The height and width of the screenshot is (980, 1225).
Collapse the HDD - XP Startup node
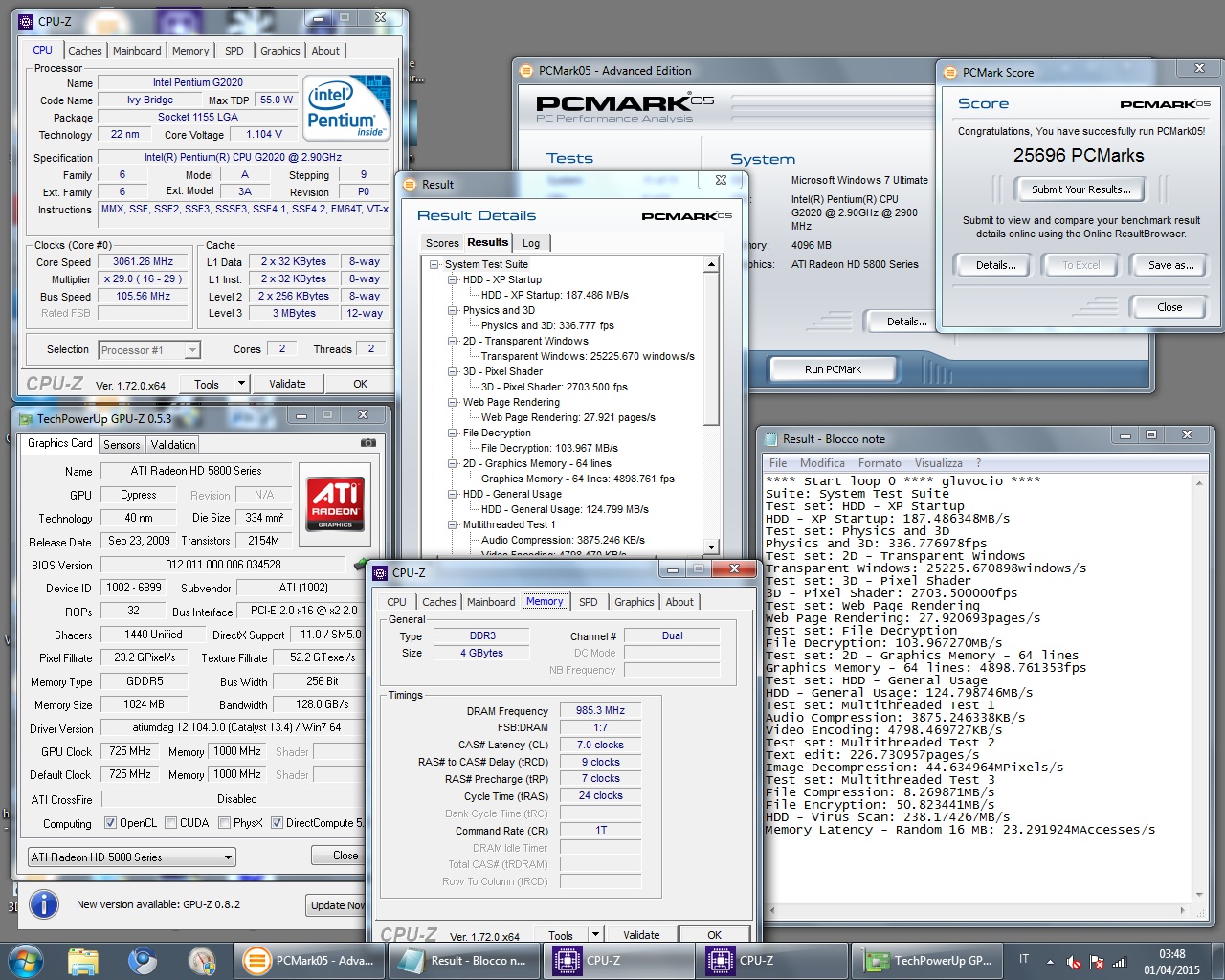pyautogui.click(x=453, y=279)
